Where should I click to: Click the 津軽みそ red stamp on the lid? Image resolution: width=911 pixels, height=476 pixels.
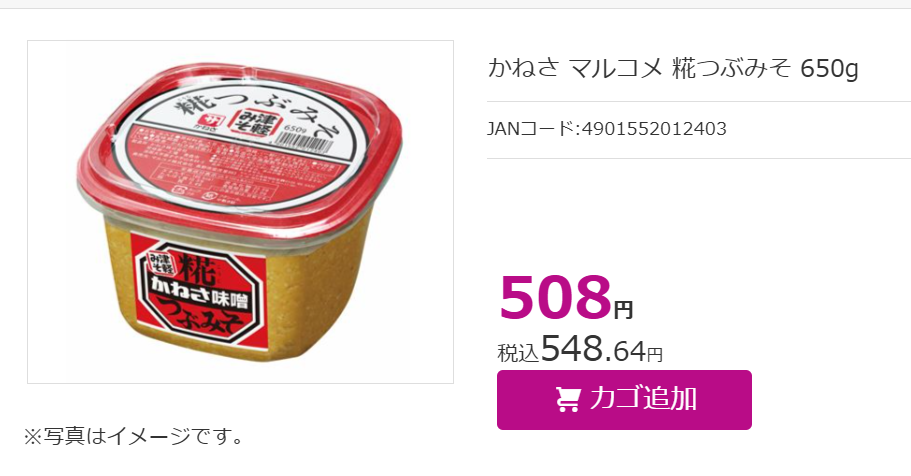[257, 126]
